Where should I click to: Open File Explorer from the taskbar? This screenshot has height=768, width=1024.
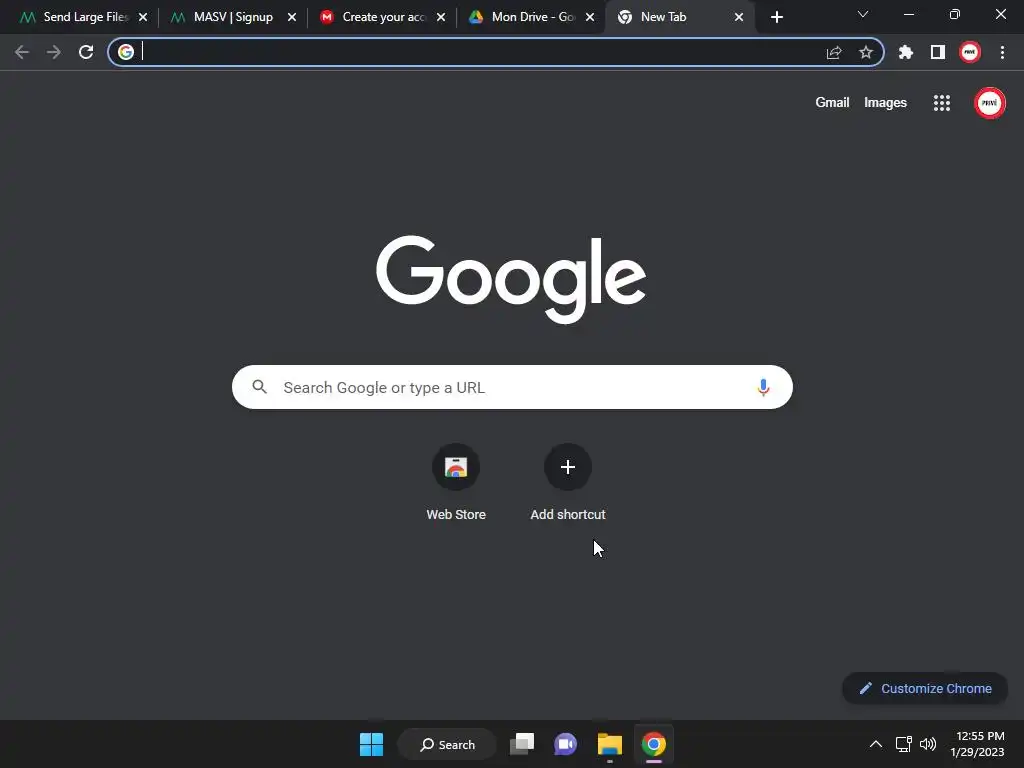[x=609, y=744]
